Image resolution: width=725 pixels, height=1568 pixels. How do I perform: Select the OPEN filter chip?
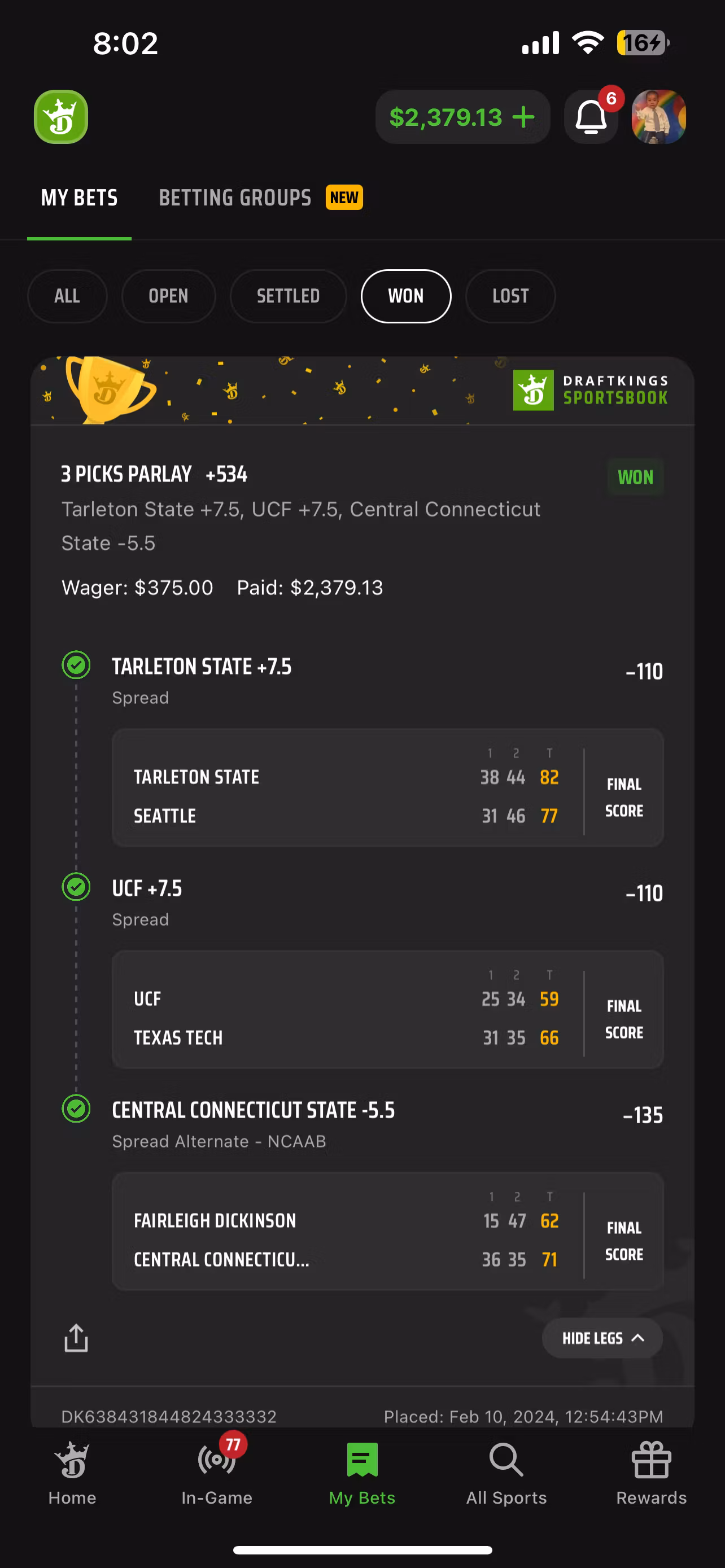(x=168, y=296)
